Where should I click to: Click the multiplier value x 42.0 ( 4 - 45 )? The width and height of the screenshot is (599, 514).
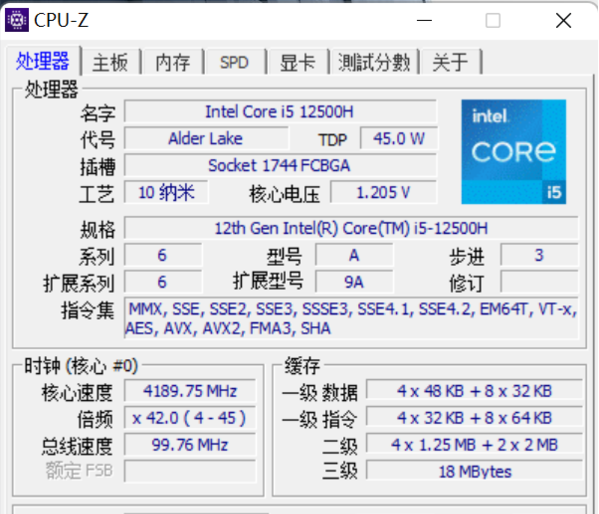click(190, 418)
